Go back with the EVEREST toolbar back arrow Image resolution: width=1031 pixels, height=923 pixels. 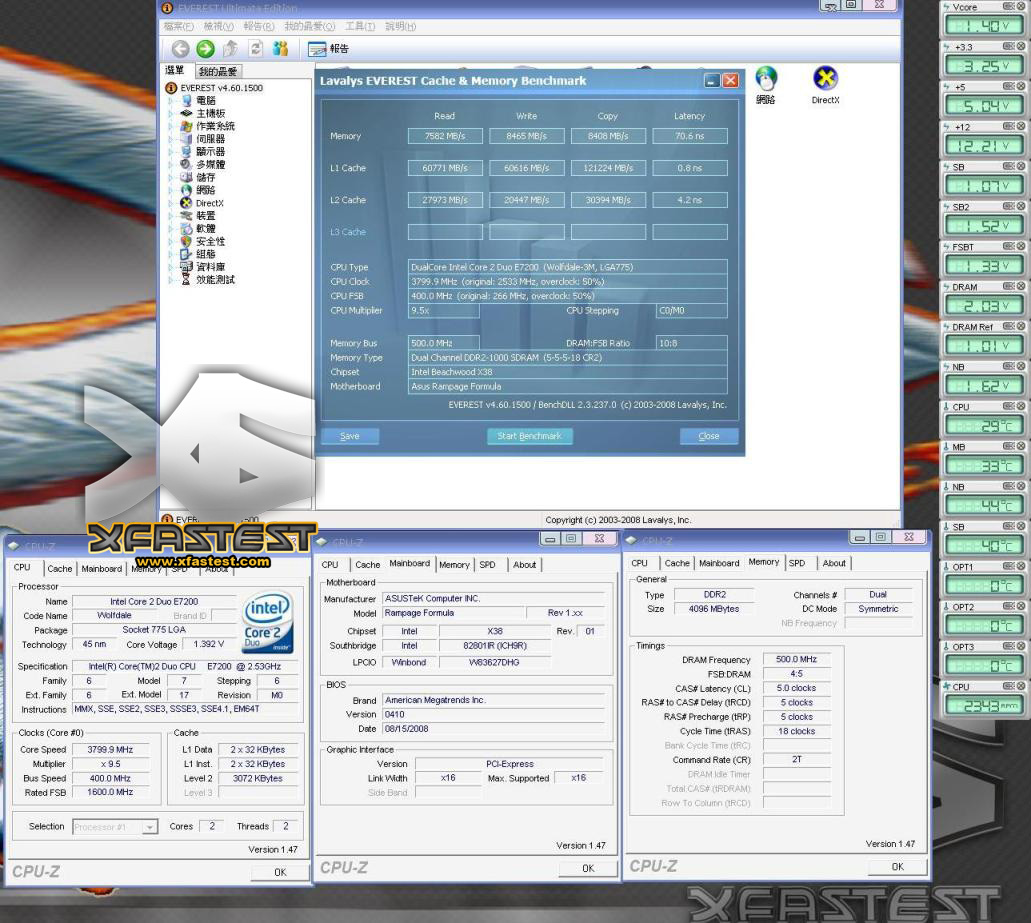click(180, 49)
